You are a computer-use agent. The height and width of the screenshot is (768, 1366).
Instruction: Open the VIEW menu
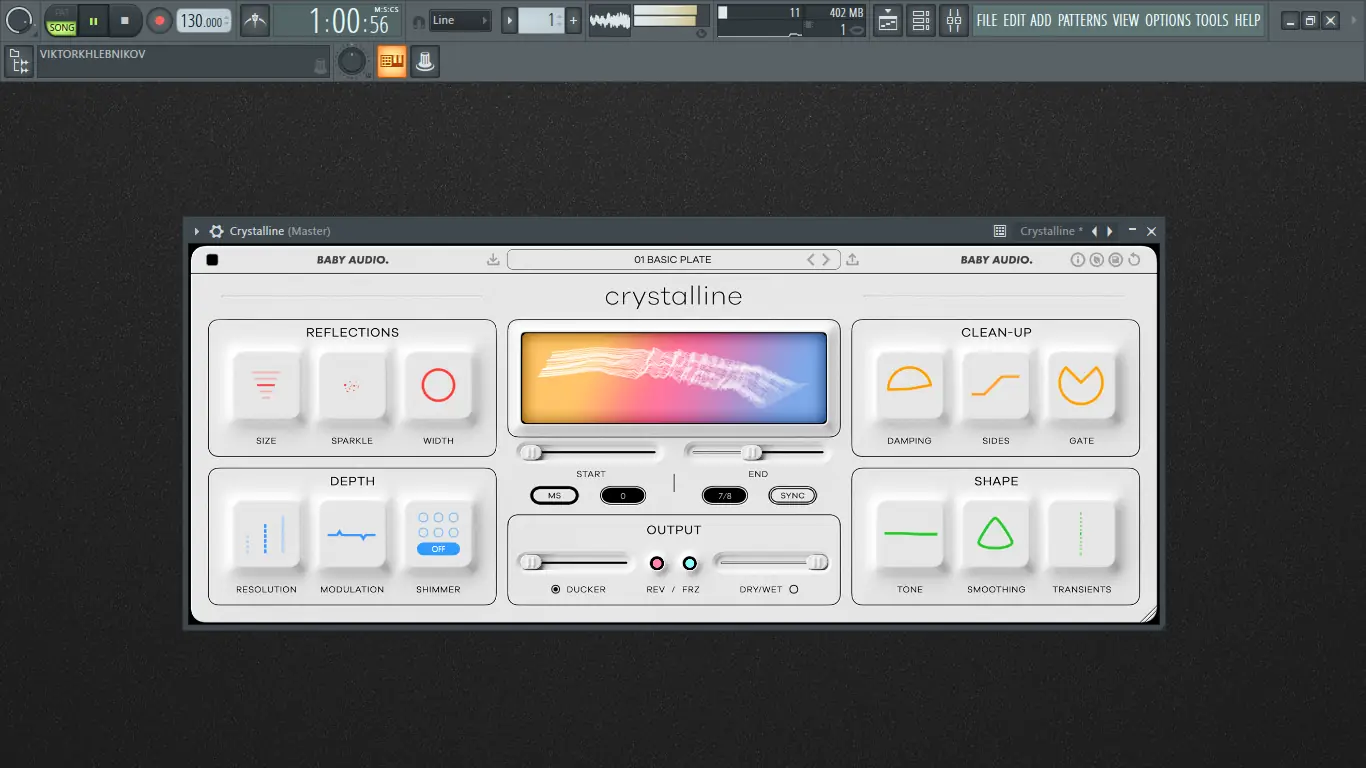pyautogui.click(x=1126, y=20)
